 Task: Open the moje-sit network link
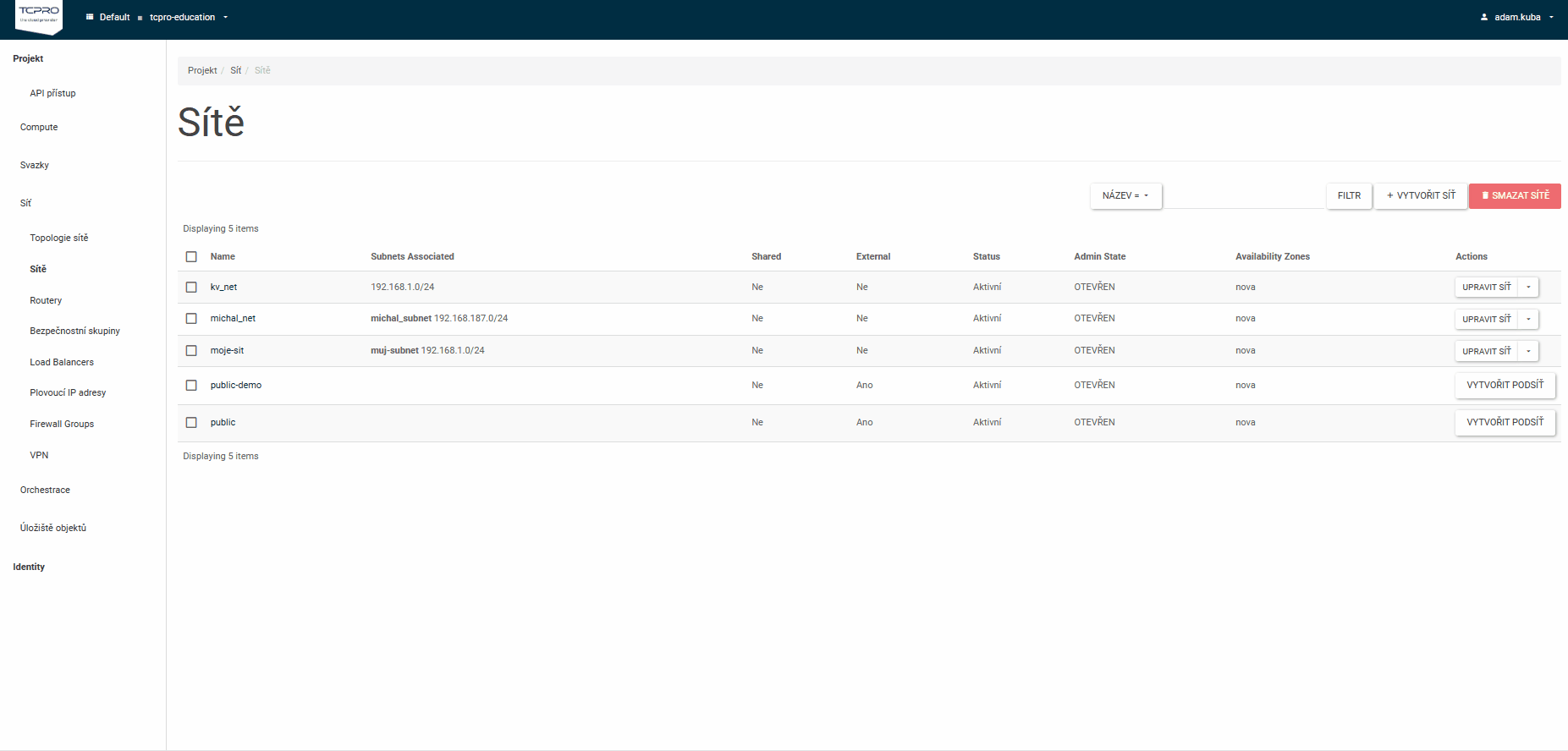[x=227, y=350]
